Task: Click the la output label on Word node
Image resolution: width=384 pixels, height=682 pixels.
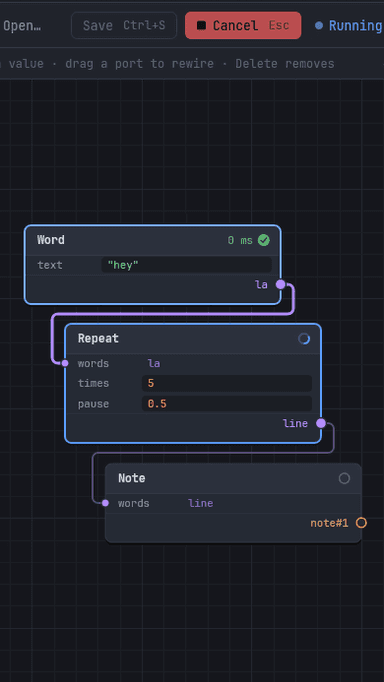Action: 261,284
